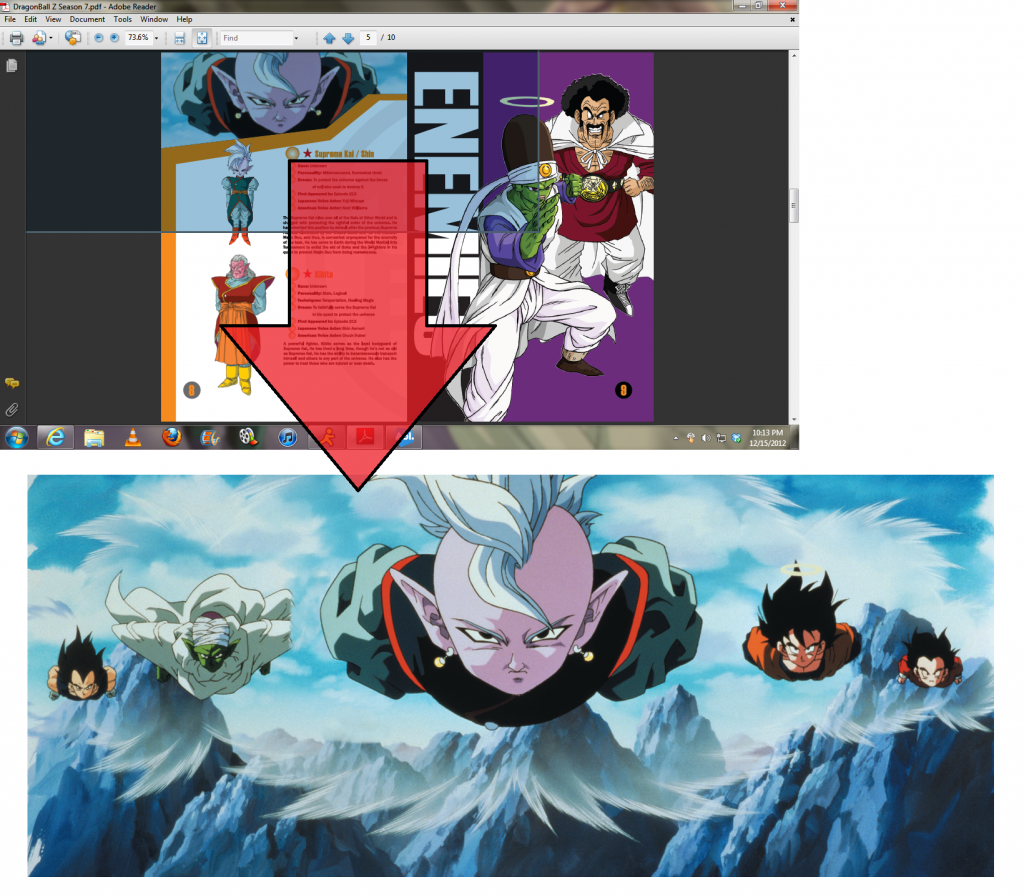Viewport: 1024px width, 896px height.
Task: Open the Tools menu
Action: pos(123,20)
